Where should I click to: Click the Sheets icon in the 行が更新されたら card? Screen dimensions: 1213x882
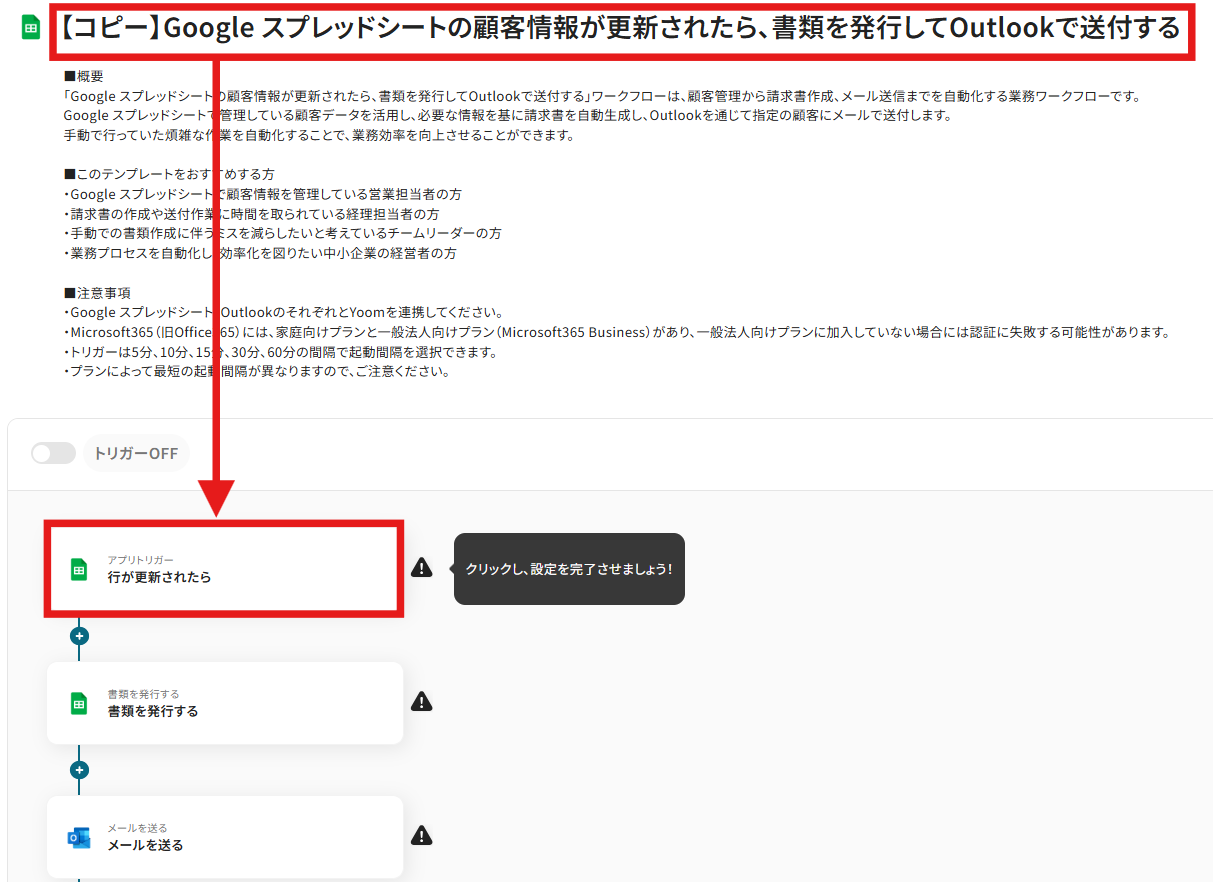(79, 569)
